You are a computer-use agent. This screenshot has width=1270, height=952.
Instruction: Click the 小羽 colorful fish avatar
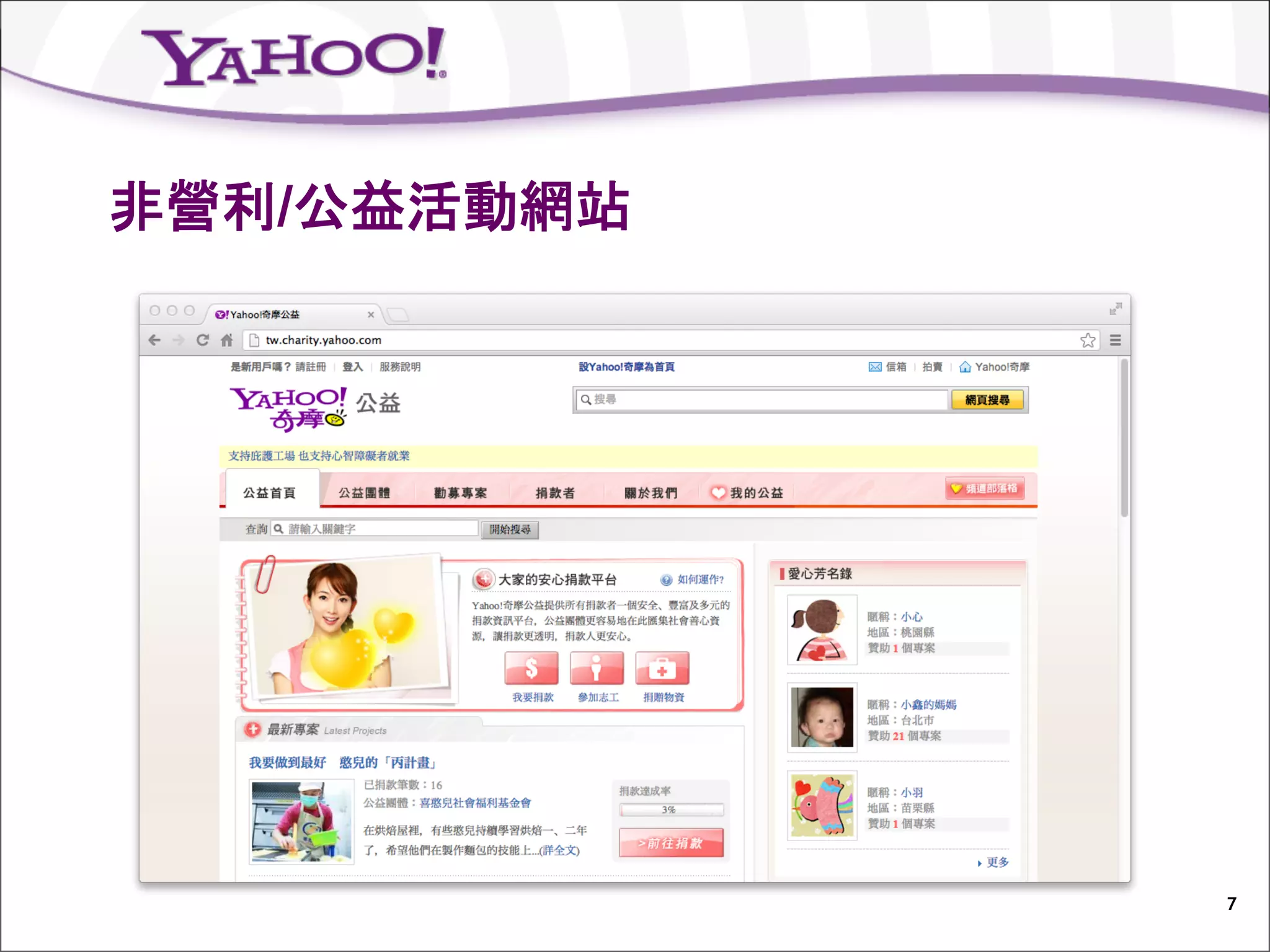(822, 806)
